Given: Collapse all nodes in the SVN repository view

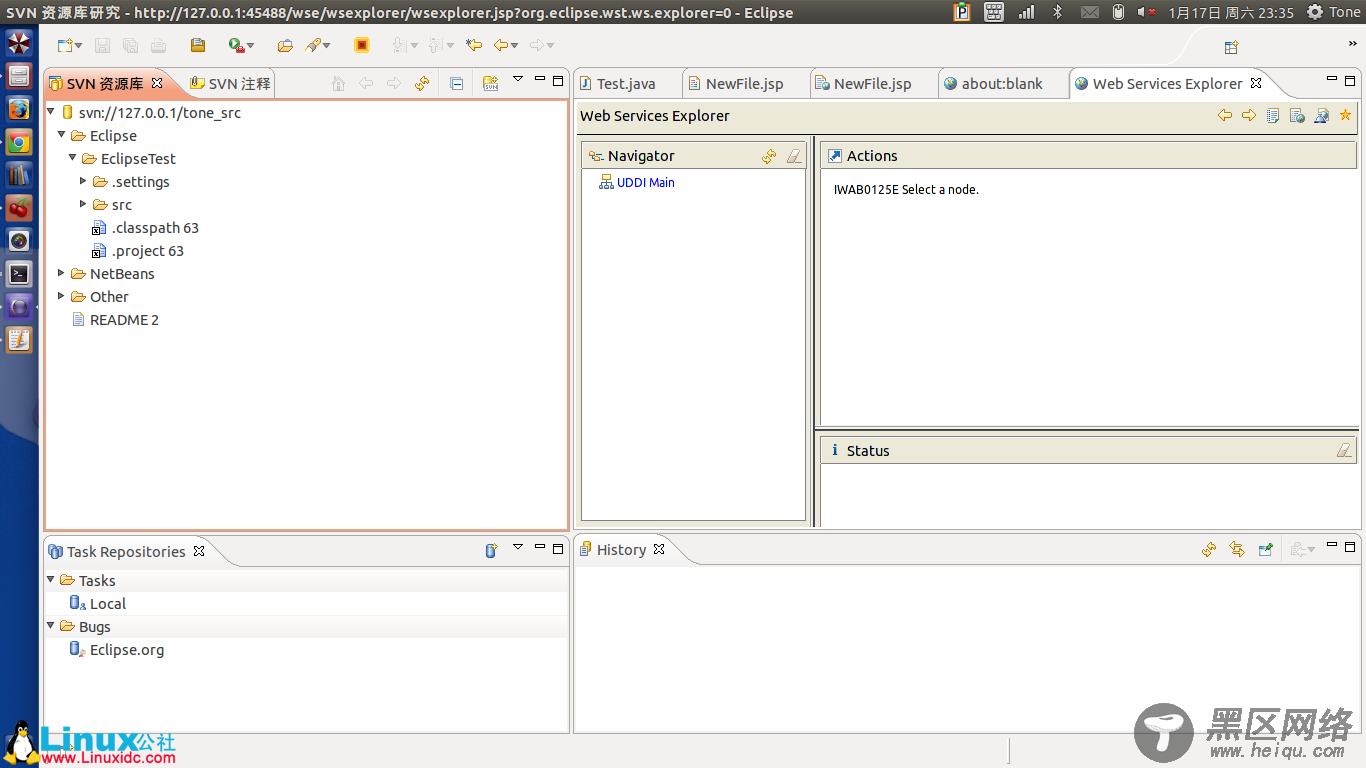Looking at the screenshot, I should [x=457, y=83].
